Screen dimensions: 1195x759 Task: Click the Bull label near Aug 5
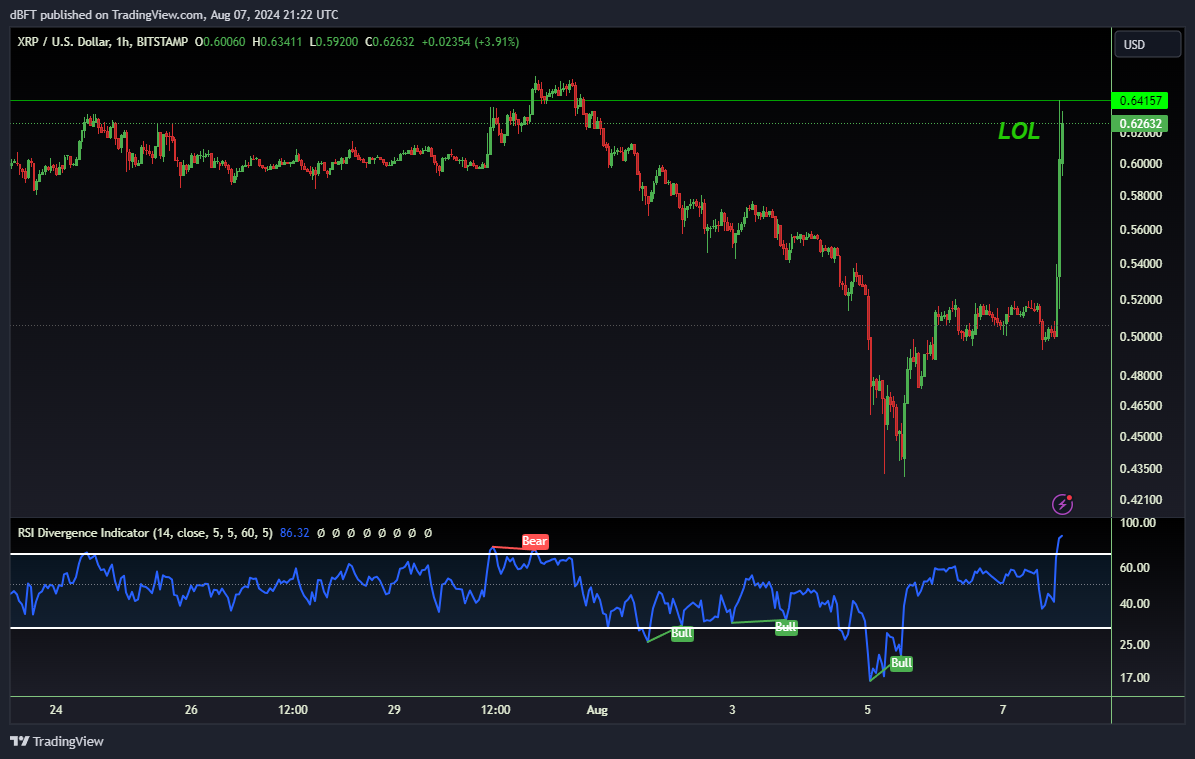pos(902,663)
